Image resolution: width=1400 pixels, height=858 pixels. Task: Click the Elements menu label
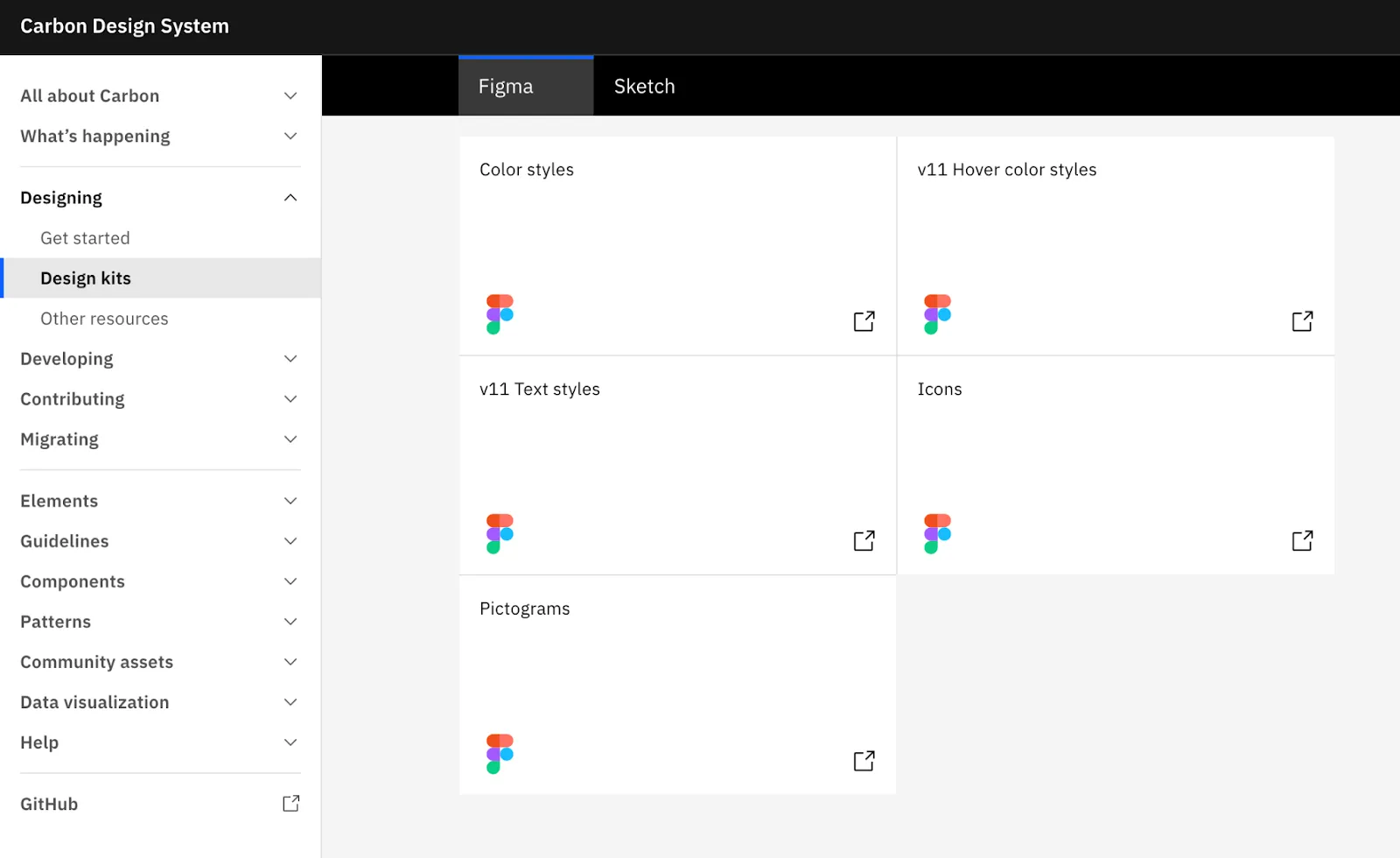click(x=59, y=501)
